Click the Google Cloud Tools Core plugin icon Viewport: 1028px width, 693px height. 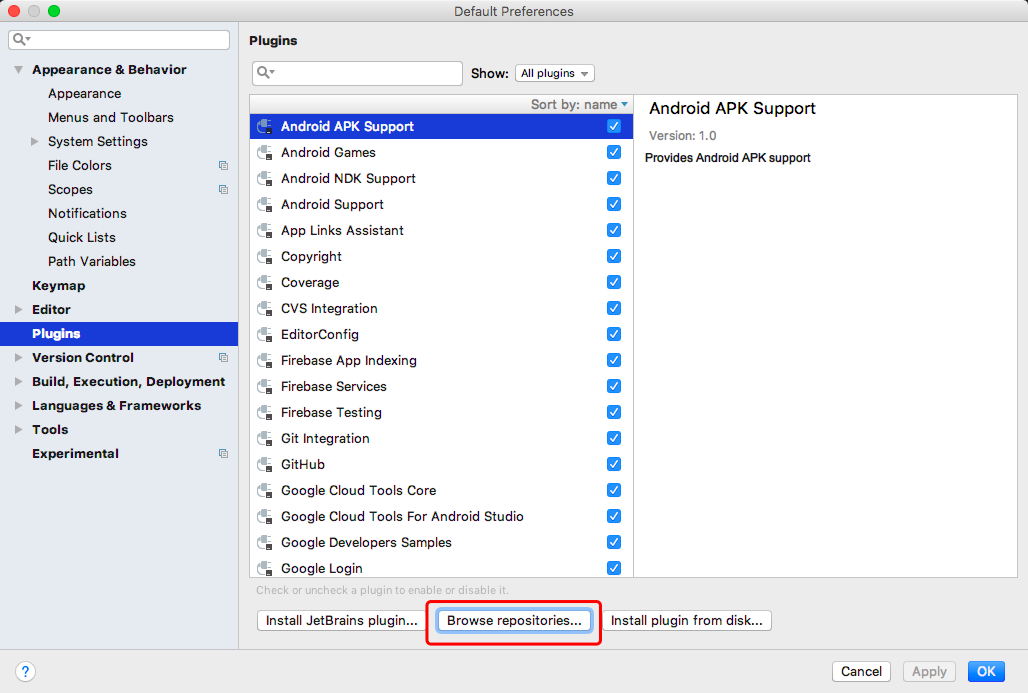[265, 490]
